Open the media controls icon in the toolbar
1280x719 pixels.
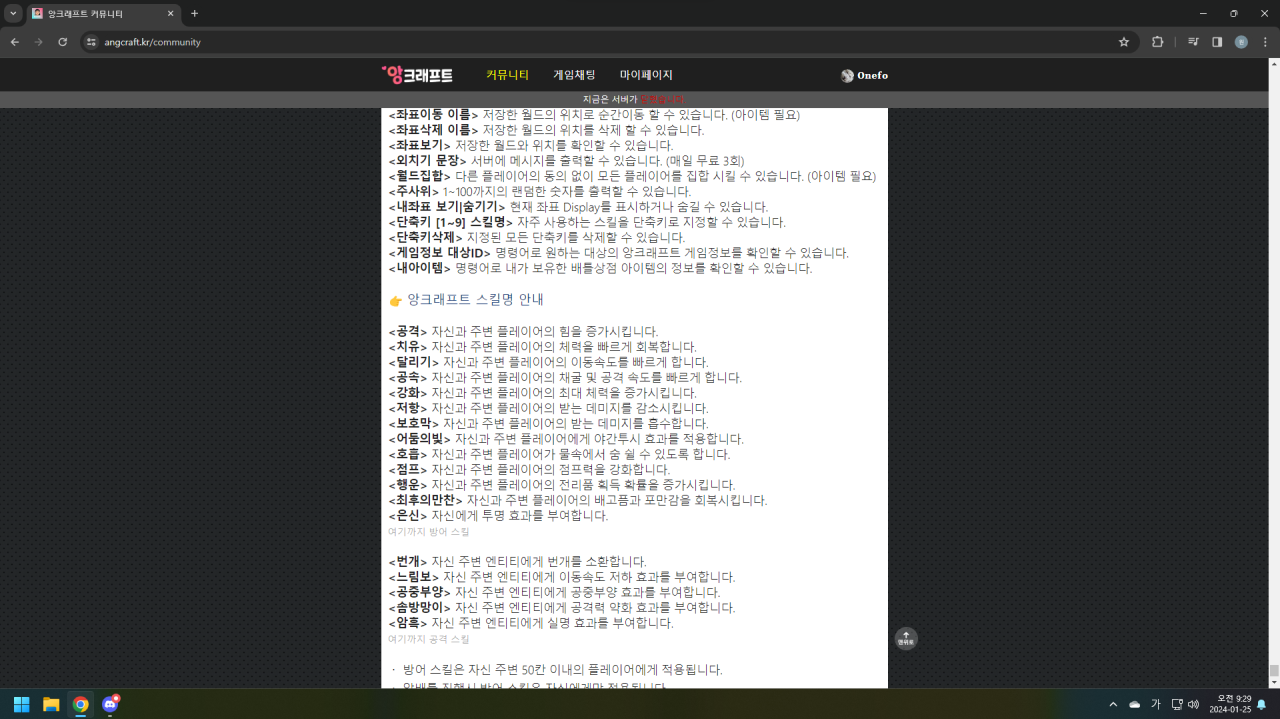(1193, 42)
